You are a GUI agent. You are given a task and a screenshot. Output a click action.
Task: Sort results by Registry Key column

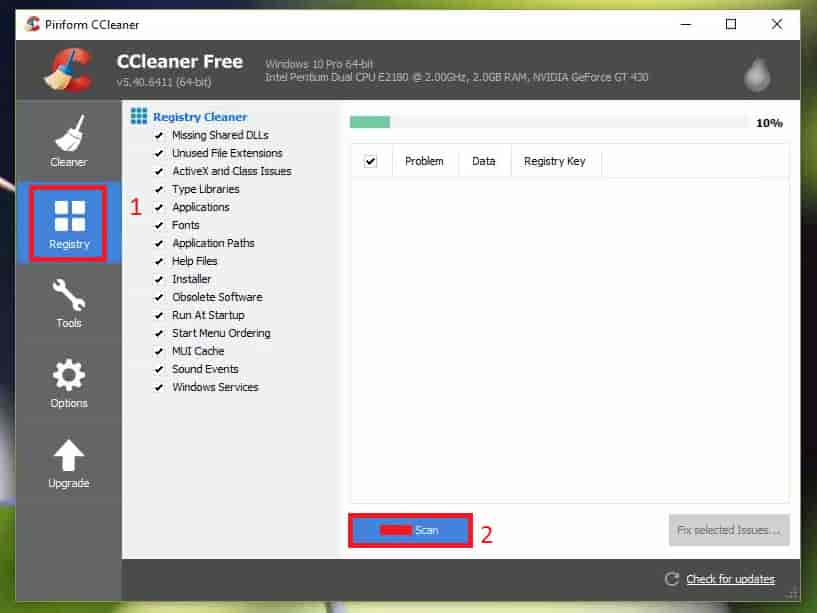[x=555, y=161]
